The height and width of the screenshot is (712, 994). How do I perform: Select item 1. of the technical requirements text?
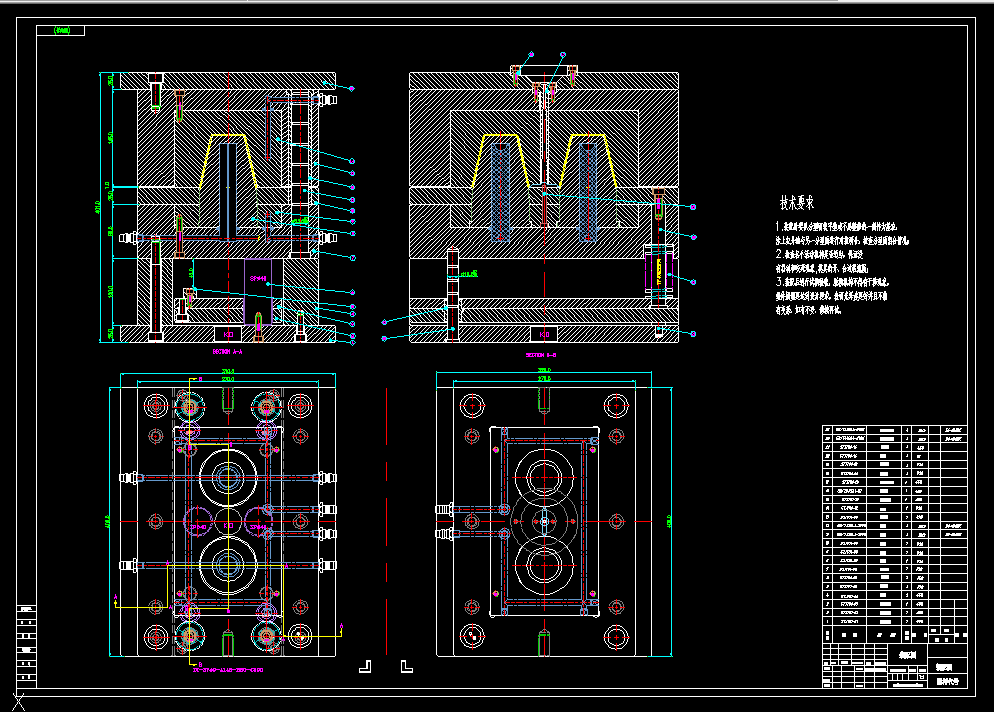(842, 233)
